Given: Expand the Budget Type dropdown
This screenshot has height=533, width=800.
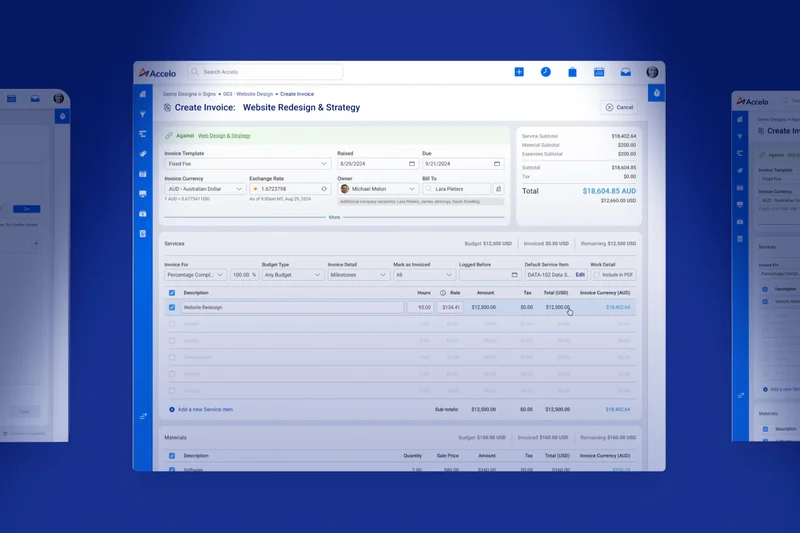Looking at the screenshot, I should 290,274.
